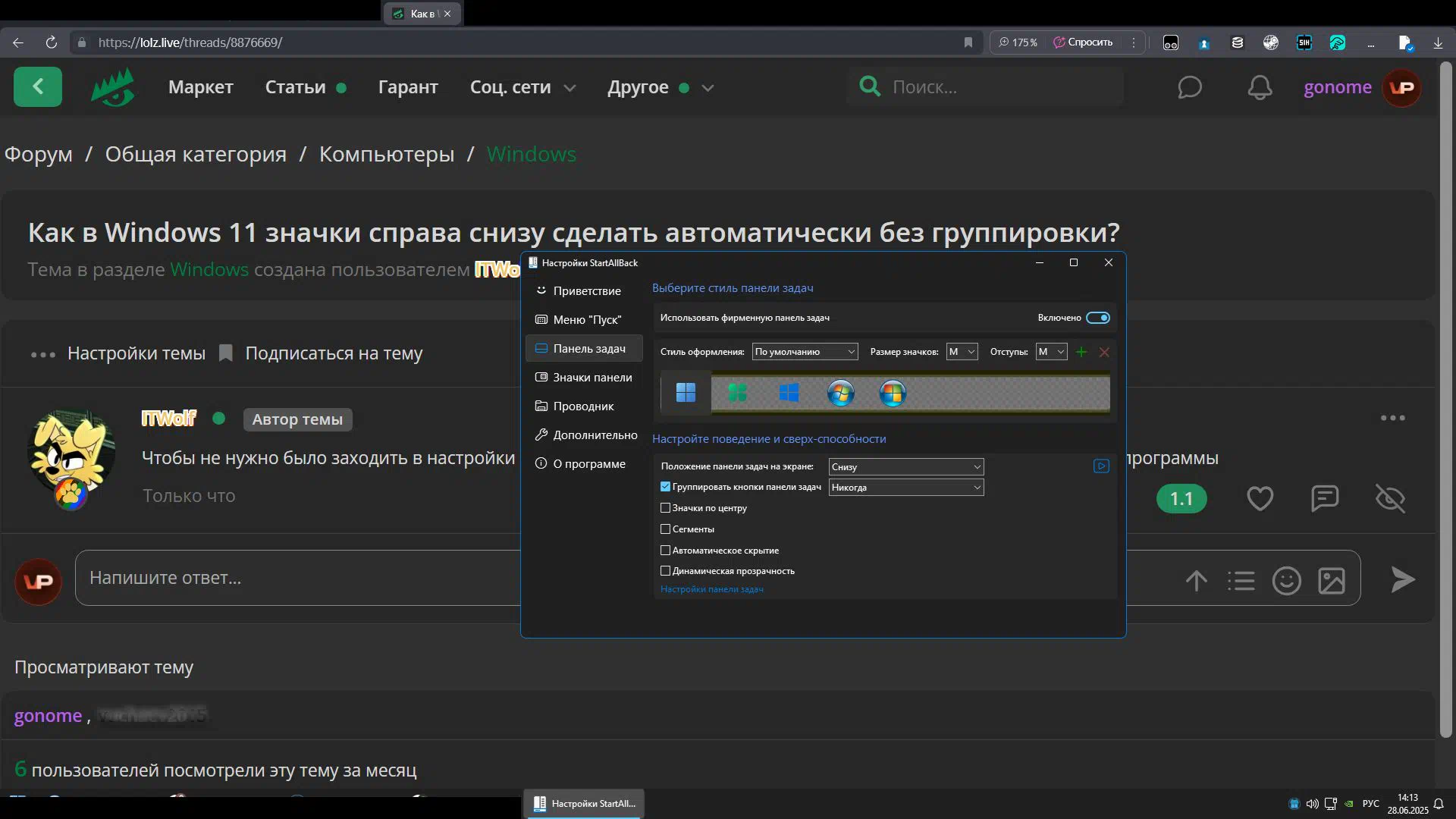Open the forum logo home link

click(x=113, y=87)
